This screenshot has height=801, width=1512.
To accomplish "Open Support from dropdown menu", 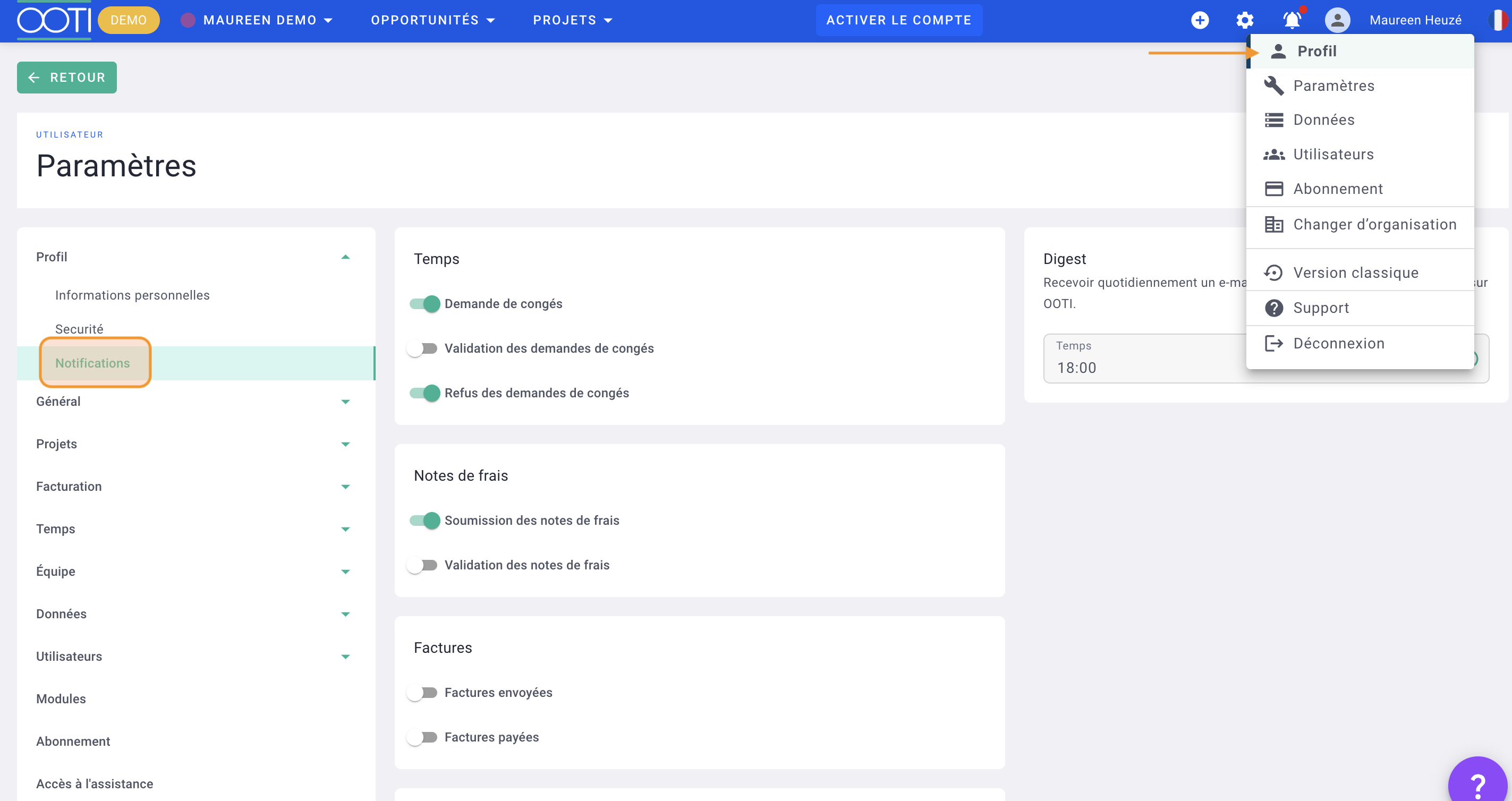I will coord(1321,307).
